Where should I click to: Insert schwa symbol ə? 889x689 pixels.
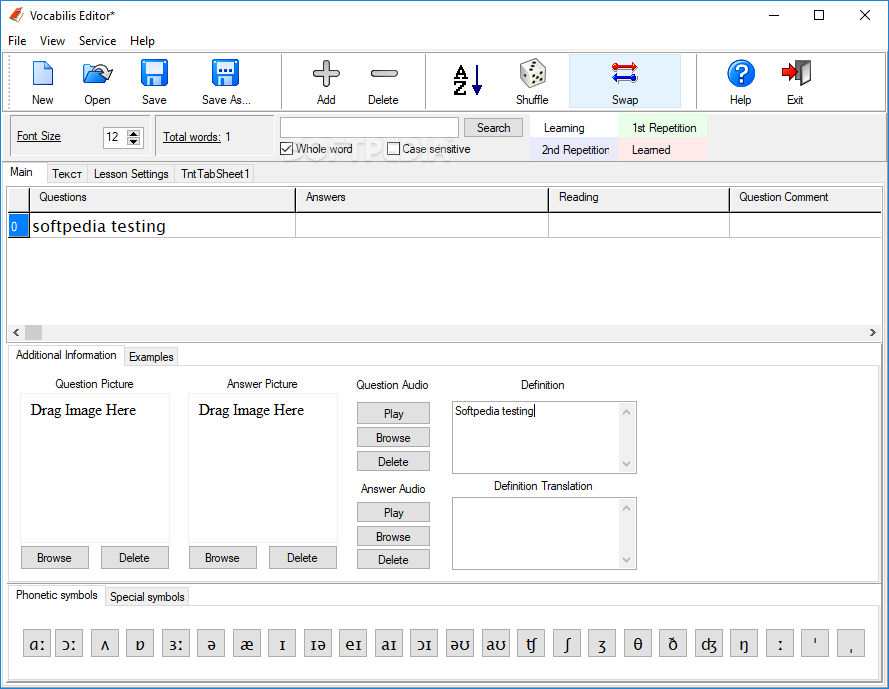coord(211,644)
